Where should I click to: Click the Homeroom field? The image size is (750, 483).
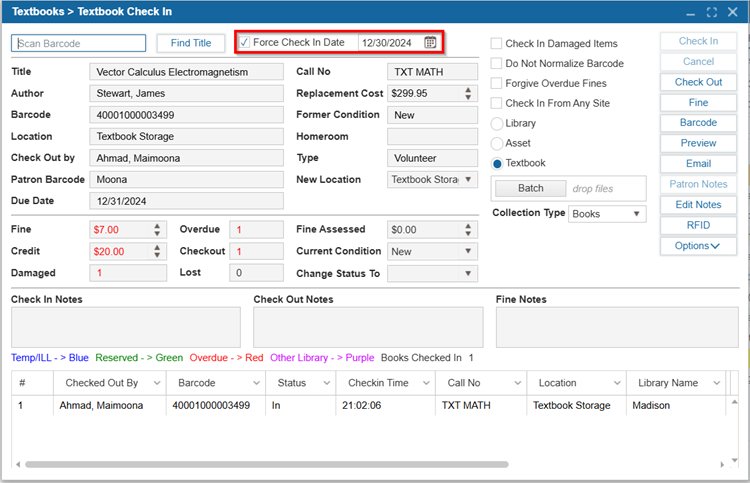pyautogui.click(x=432, y=136)
